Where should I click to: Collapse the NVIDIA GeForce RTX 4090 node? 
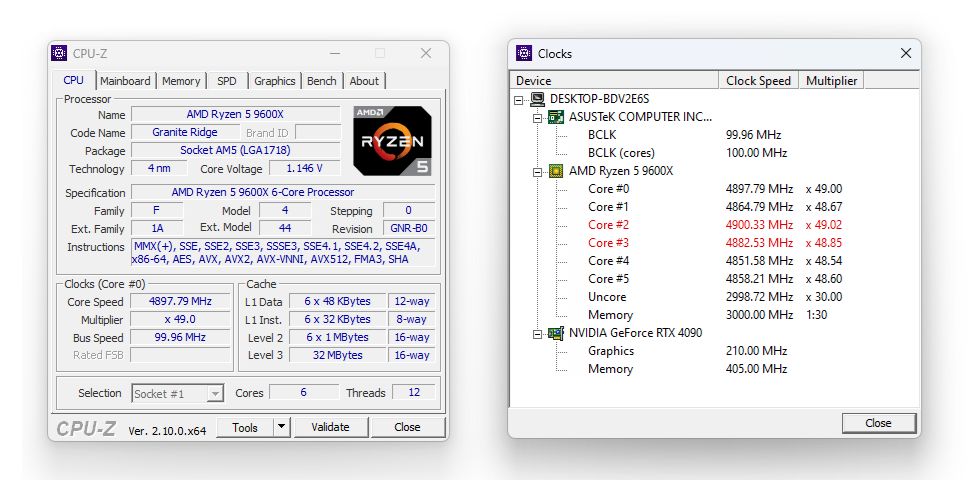coord(538,334)
